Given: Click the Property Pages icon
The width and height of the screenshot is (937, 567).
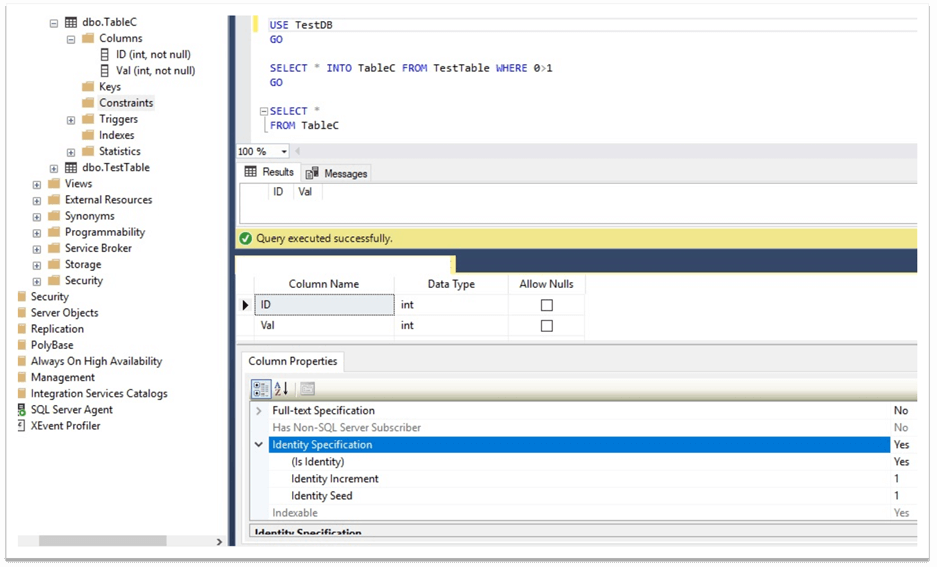Looking at the screenshot, I should (307, 389).
